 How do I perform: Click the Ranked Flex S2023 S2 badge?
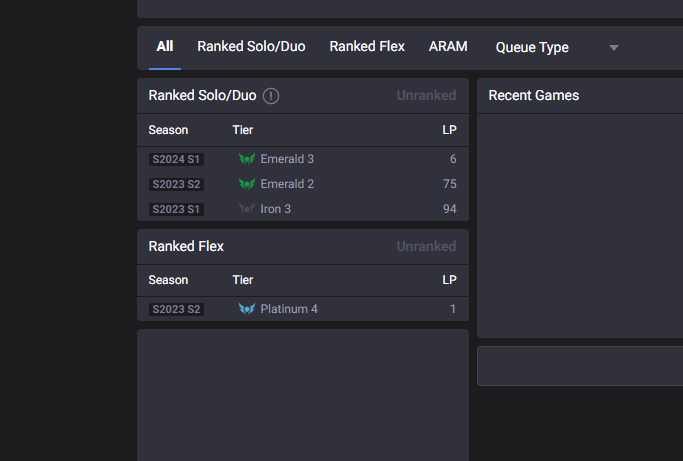point(176,309)
